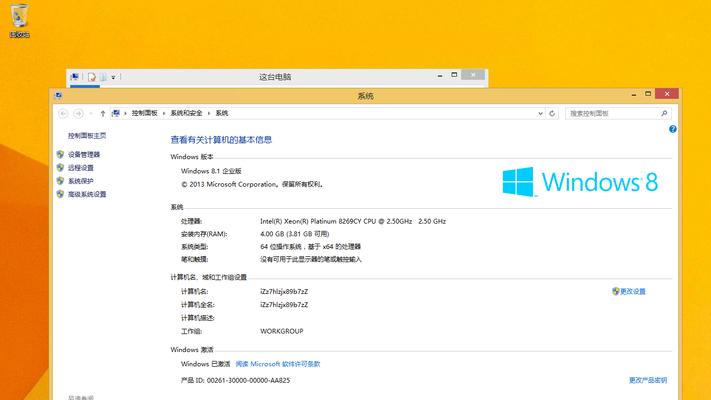Click the 64 位操作系统 system type value

[311, 247]
